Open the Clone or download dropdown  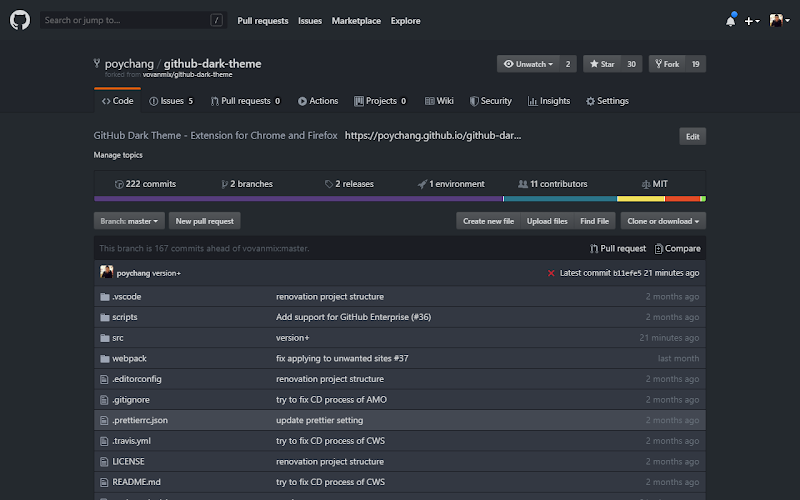(x=663, y=221)
